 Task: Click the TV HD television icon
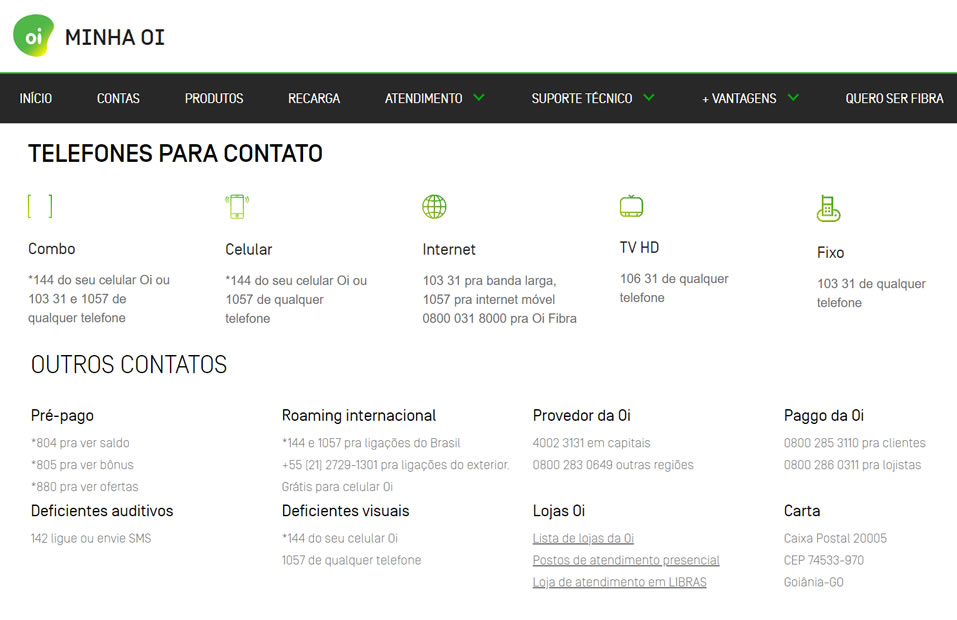(631, 206)
